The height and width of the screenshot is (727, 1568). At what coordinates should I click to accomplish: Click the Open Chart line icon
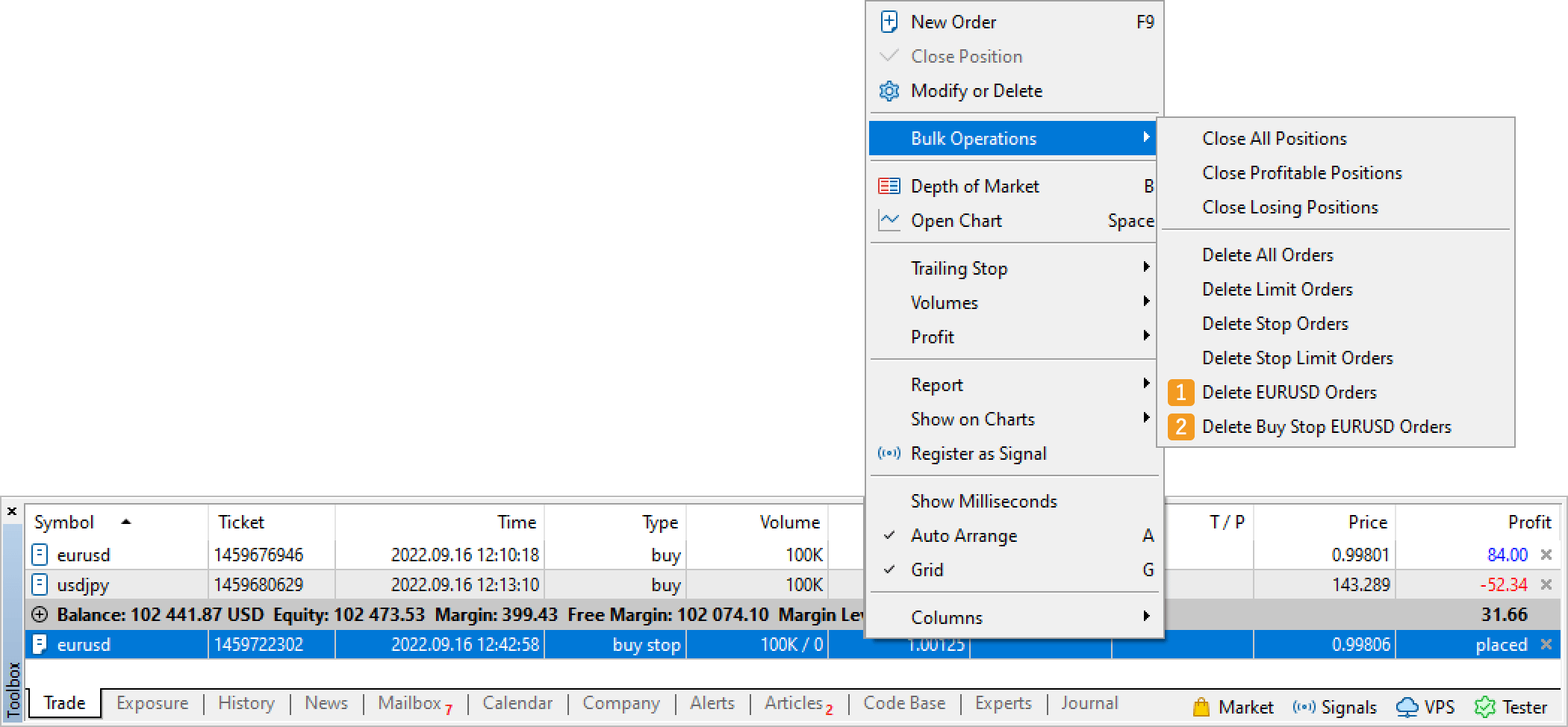coord(889,221)
